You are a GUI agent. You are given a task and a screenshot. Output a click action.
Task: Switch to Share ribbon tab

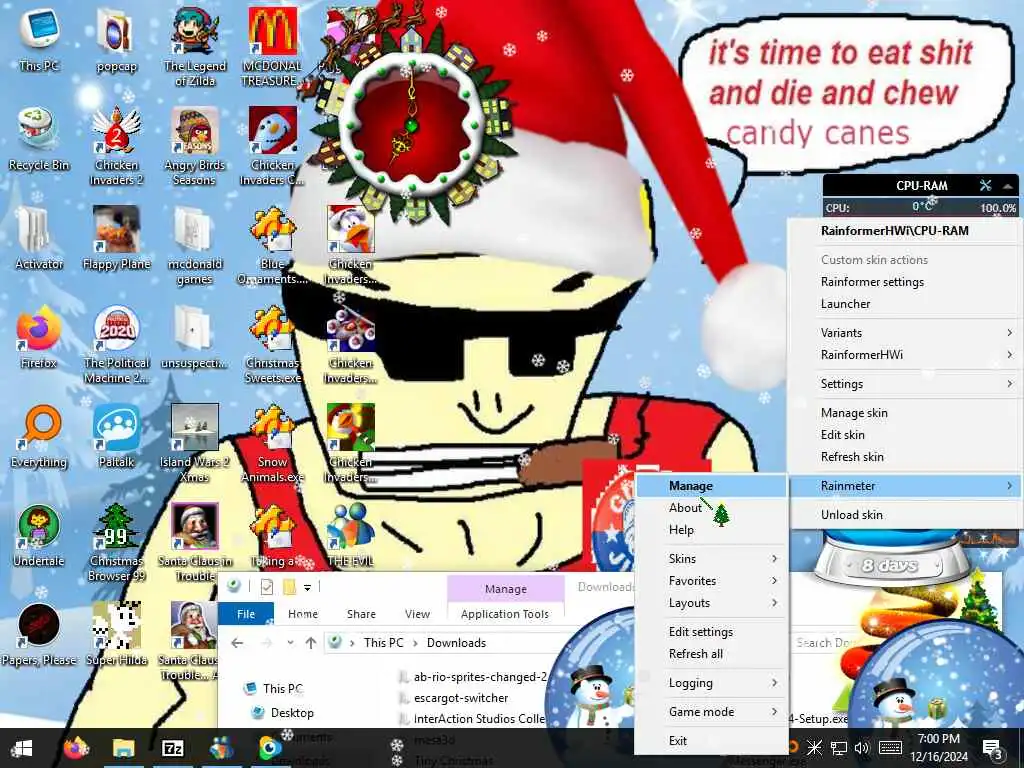(361, 614)
